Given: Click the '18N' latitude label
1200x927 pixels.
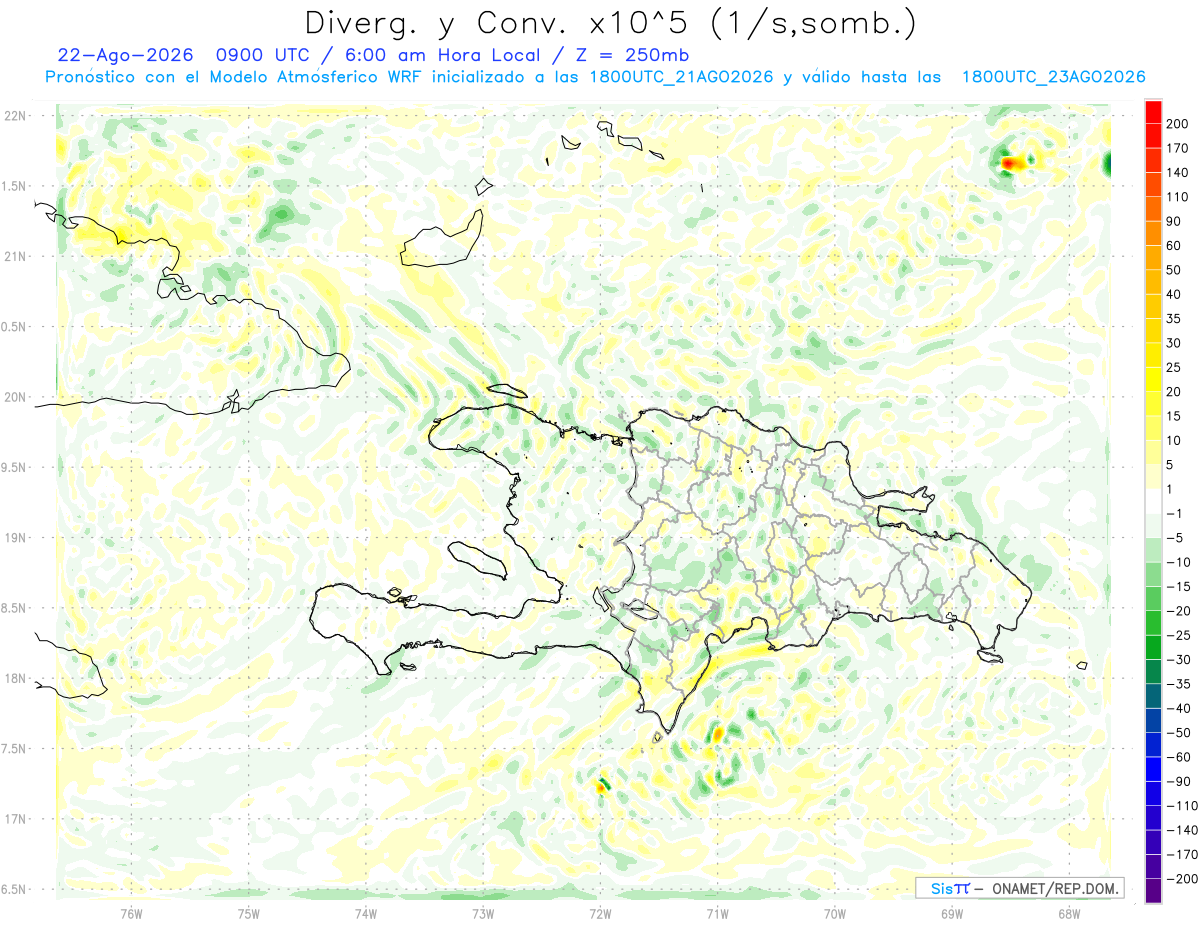Looking at the screenshot, I should tap(15, 678).
